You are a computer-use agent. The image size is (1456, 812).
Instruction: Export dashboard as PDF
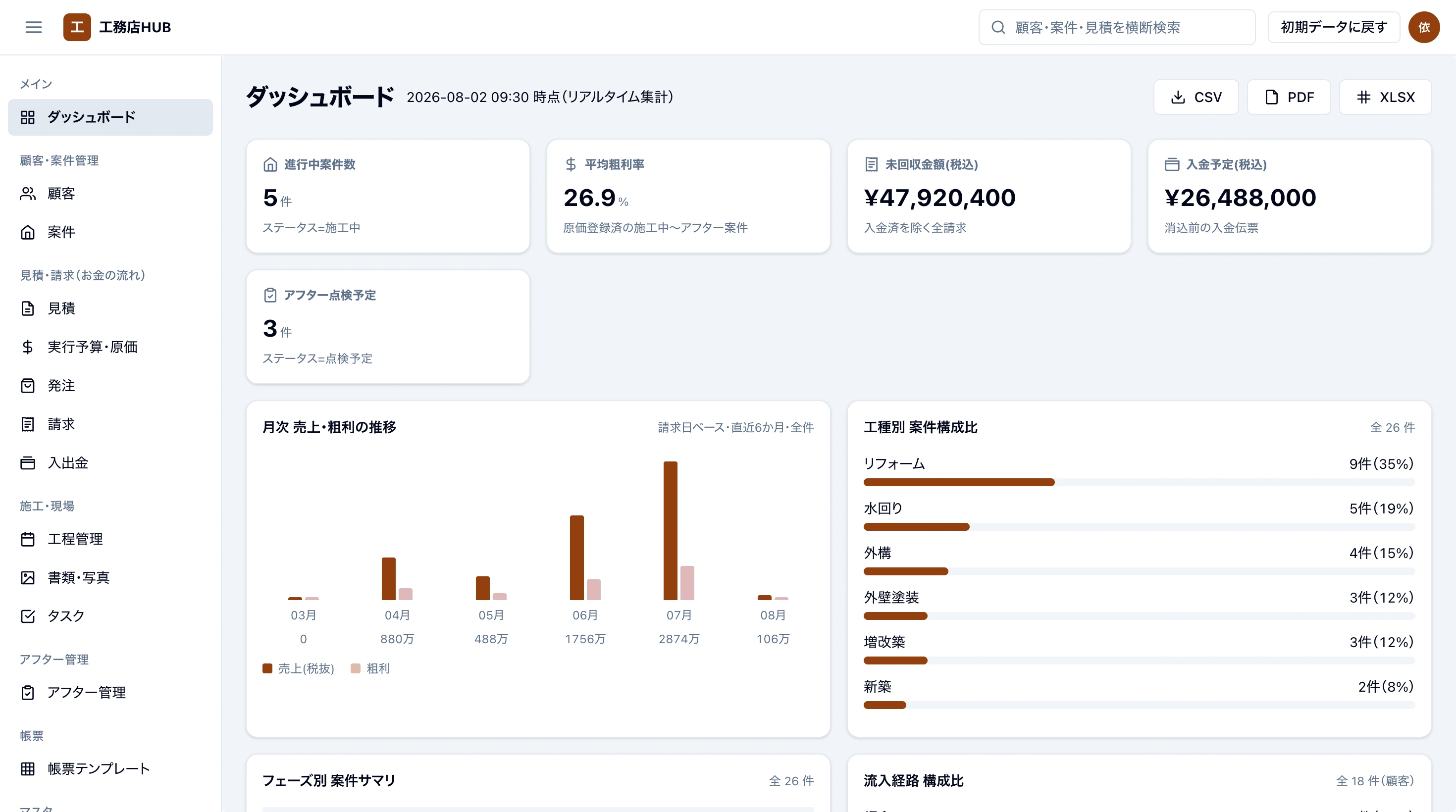[1289, 97]
